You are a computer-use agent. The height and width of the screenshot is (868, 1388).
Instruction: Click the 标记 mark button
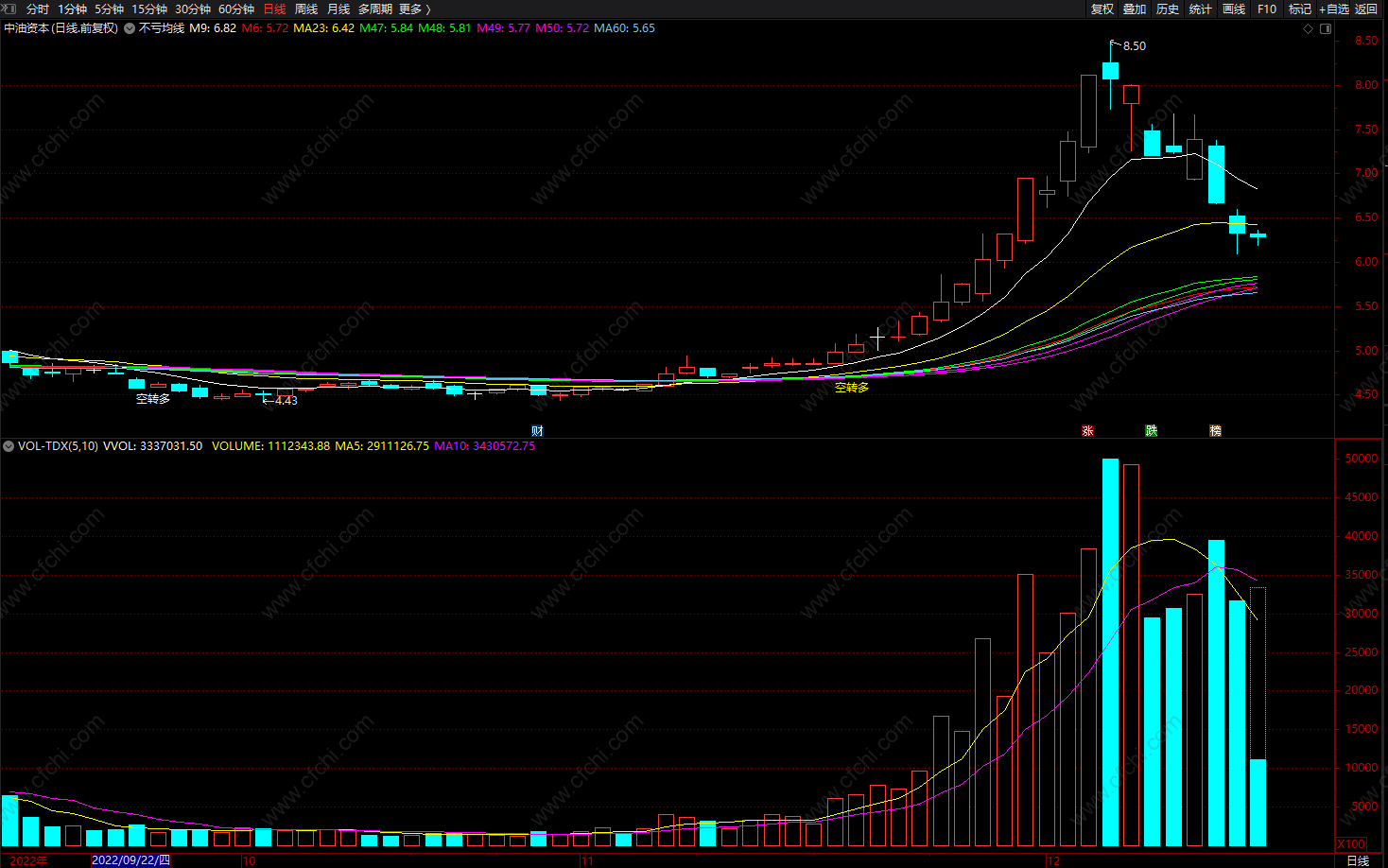click(x=1300, y=9)
